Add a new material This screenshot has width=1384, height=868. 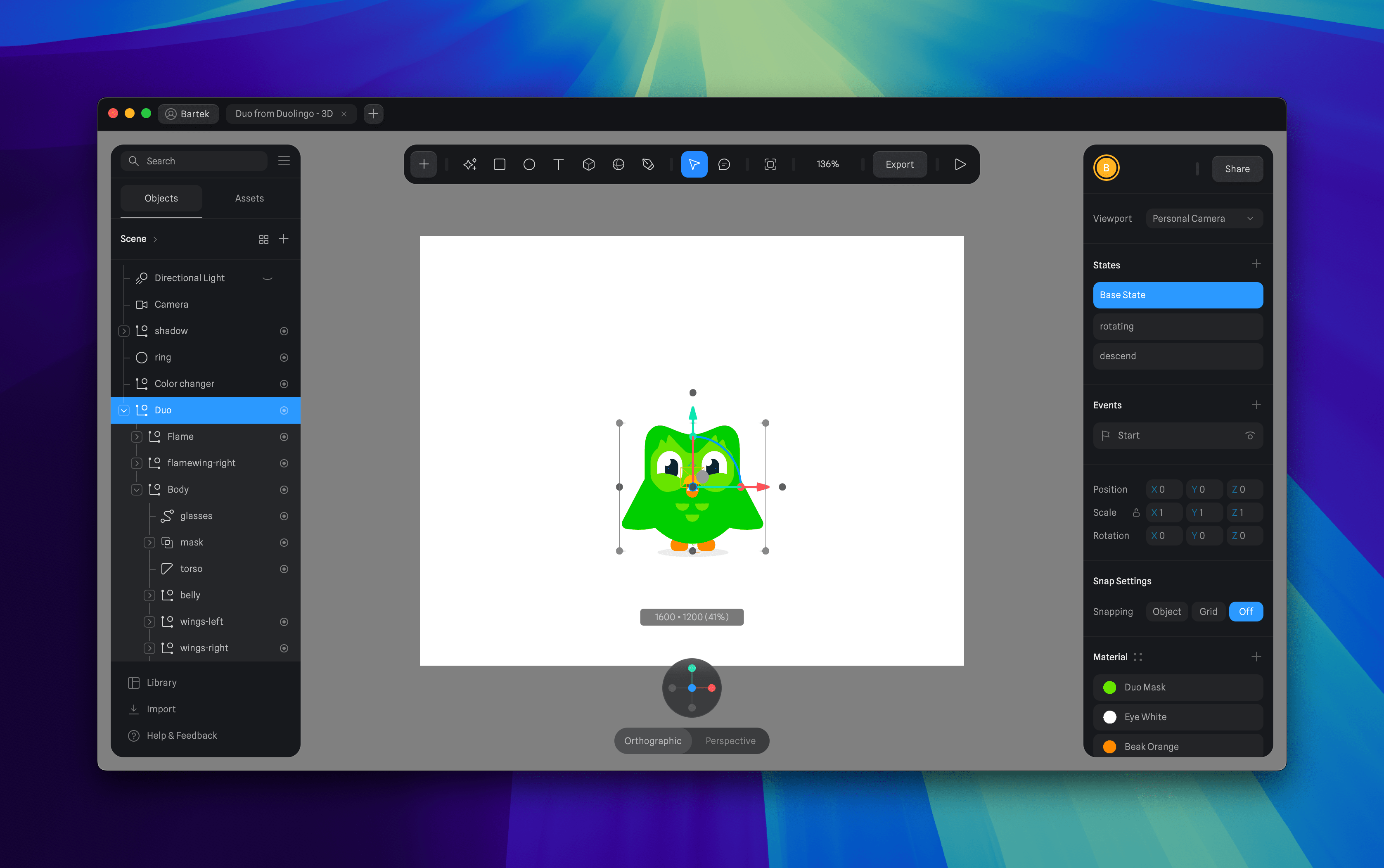pos(1256,657)
